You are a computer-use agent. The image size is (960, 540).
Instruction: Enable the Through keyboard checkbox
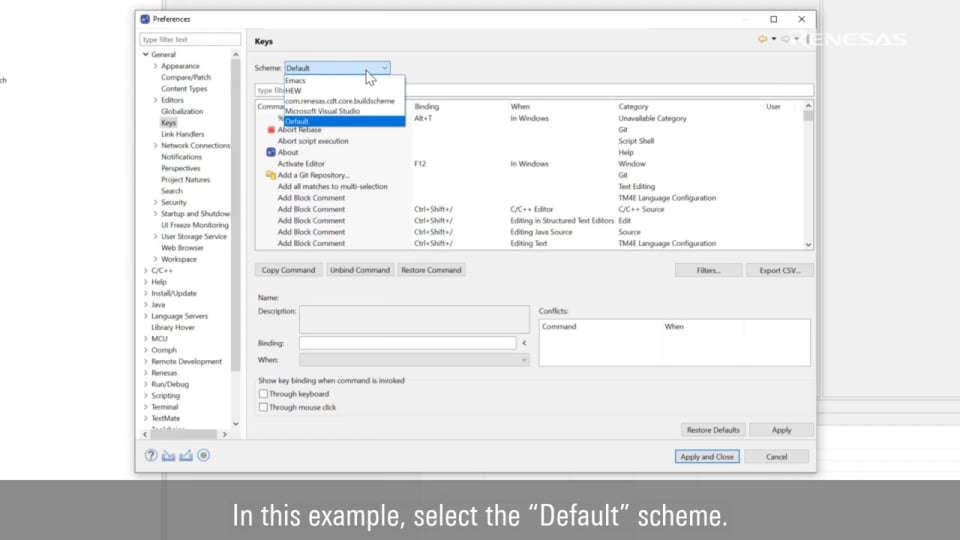(264, 394)
